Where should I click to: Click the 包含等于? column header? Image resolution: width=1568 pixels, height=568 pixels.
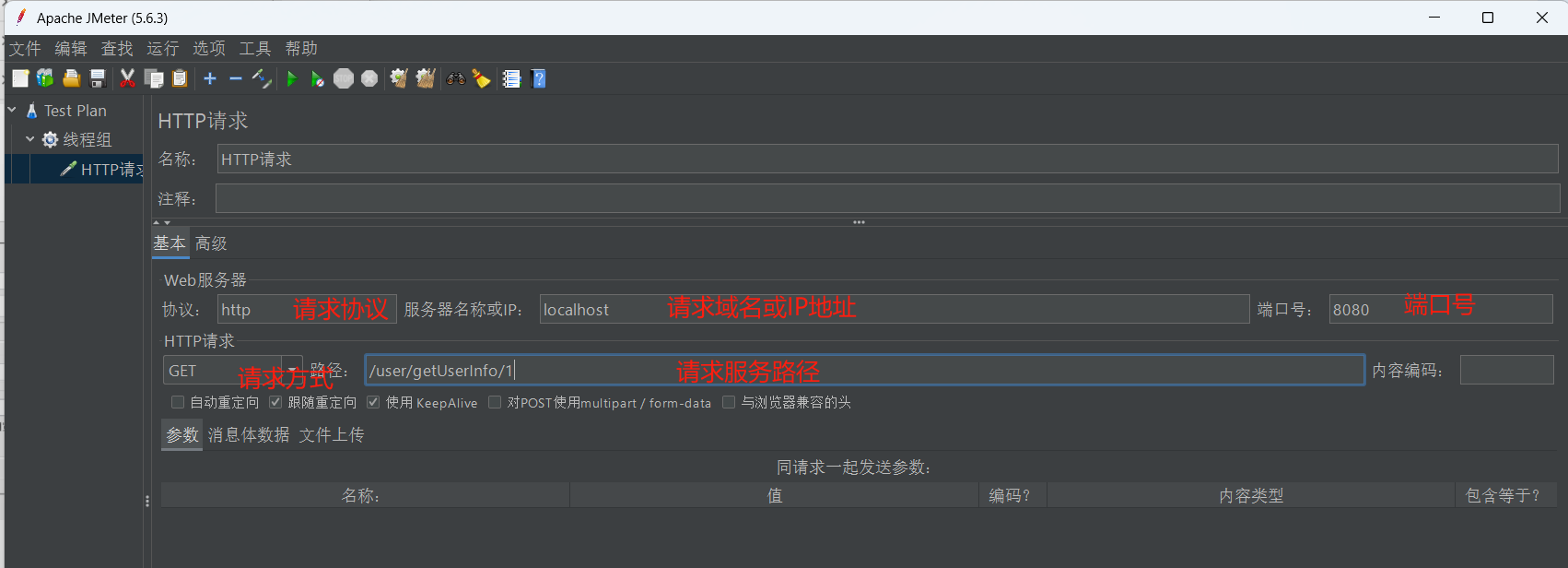click(x=1505, y=495)
